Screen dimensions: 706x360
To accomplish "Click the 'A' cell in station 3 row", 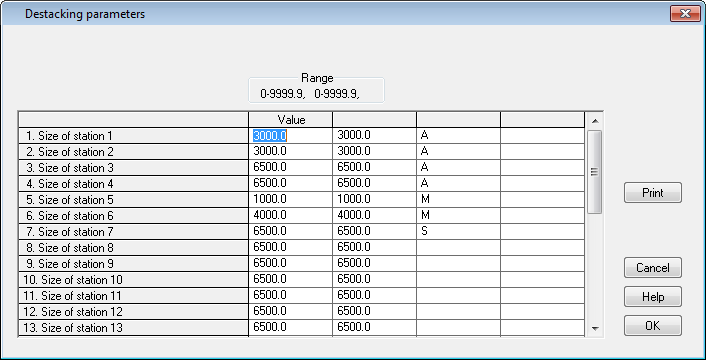I will (458, 167).
